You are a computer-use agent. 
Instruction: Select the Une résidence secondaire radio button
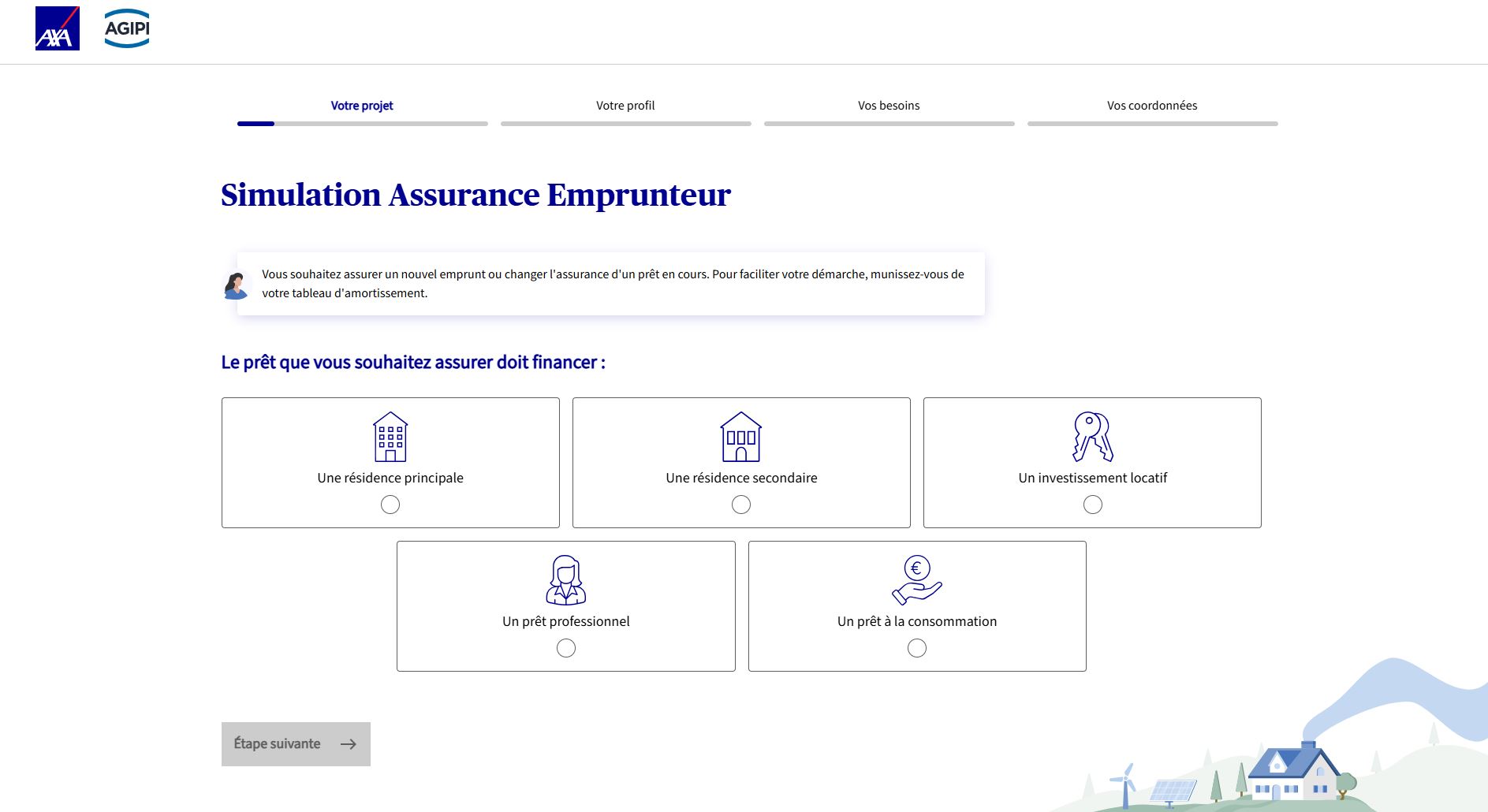[x=741, y=505]
